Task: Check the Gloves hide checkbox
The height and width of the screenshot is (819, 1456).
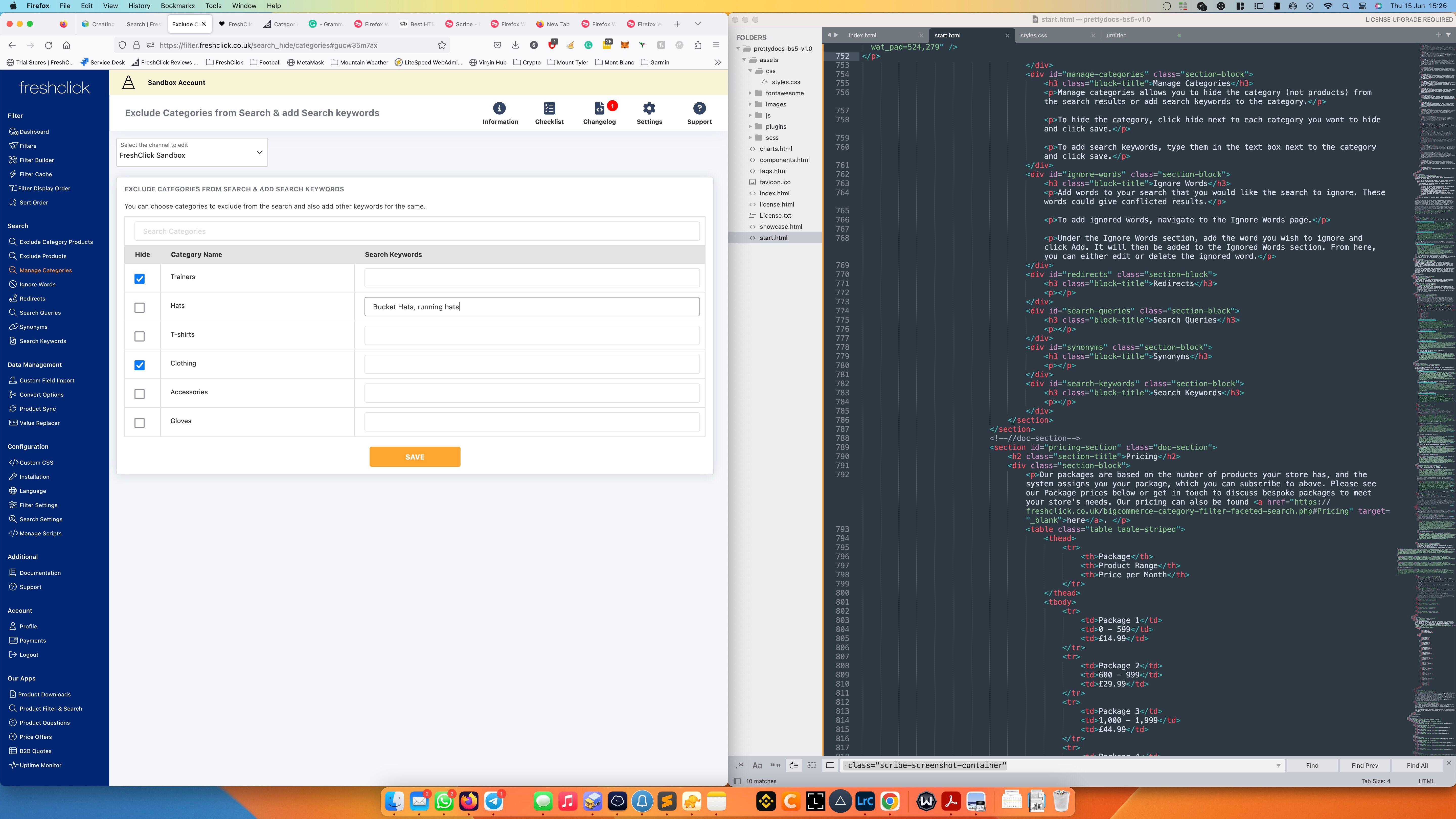Action: click(140, 423)
